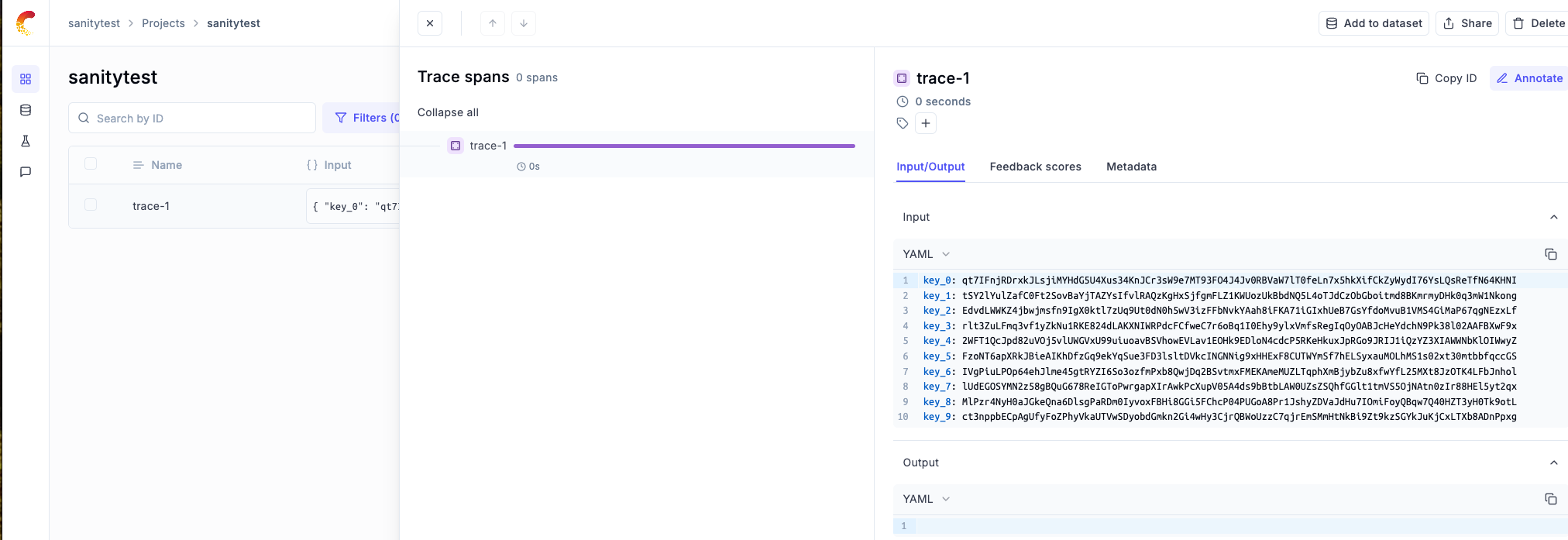Switch to the Metadata tab
The width and height of the screenshot is (1568, 540).
coord(1131,167)
